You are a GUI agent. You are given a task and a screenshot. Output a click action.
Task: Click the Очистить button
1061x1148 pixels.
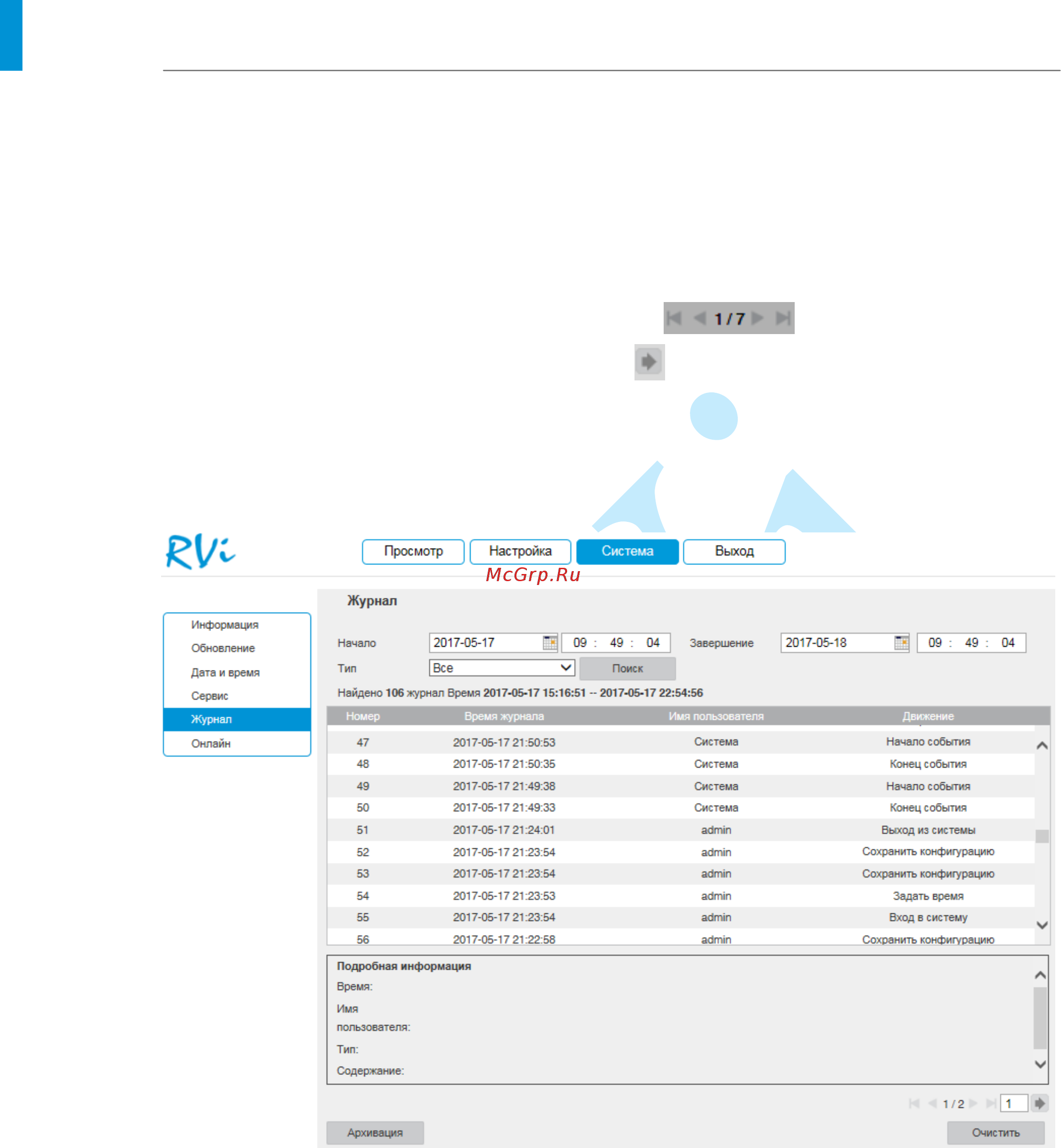click(995, 1133)
